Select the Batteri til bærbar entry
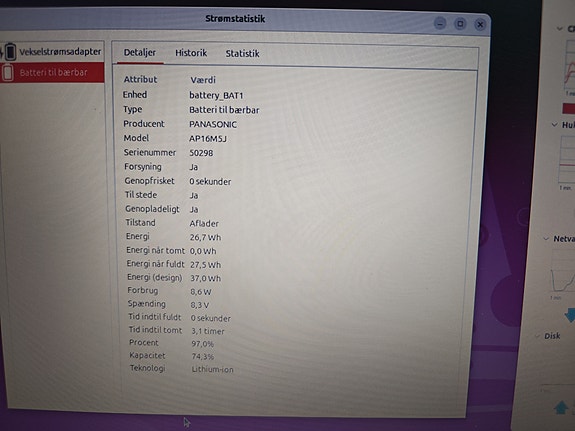 [x=52, y=72]
